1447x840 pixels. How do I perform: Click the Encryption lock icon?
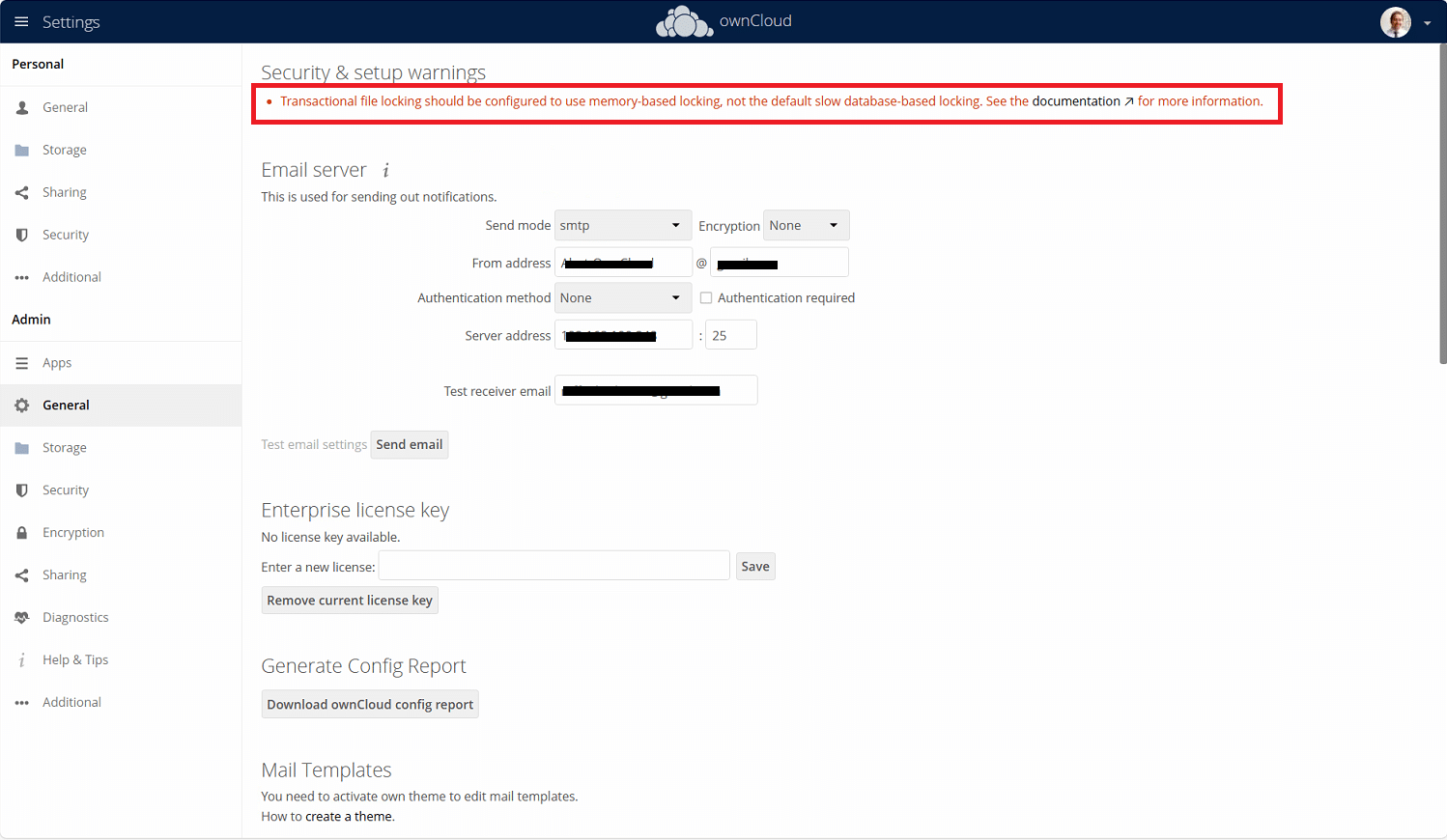(22, 533)
